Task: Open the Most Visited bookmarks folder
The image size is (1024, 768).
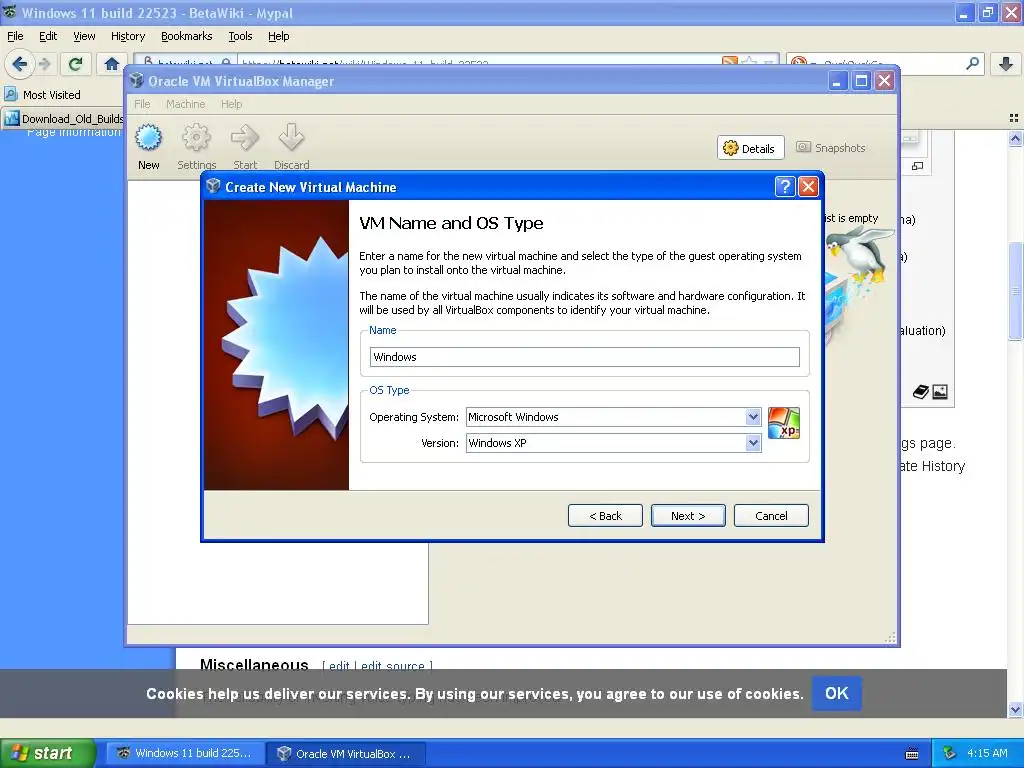Action: [43, 95]
